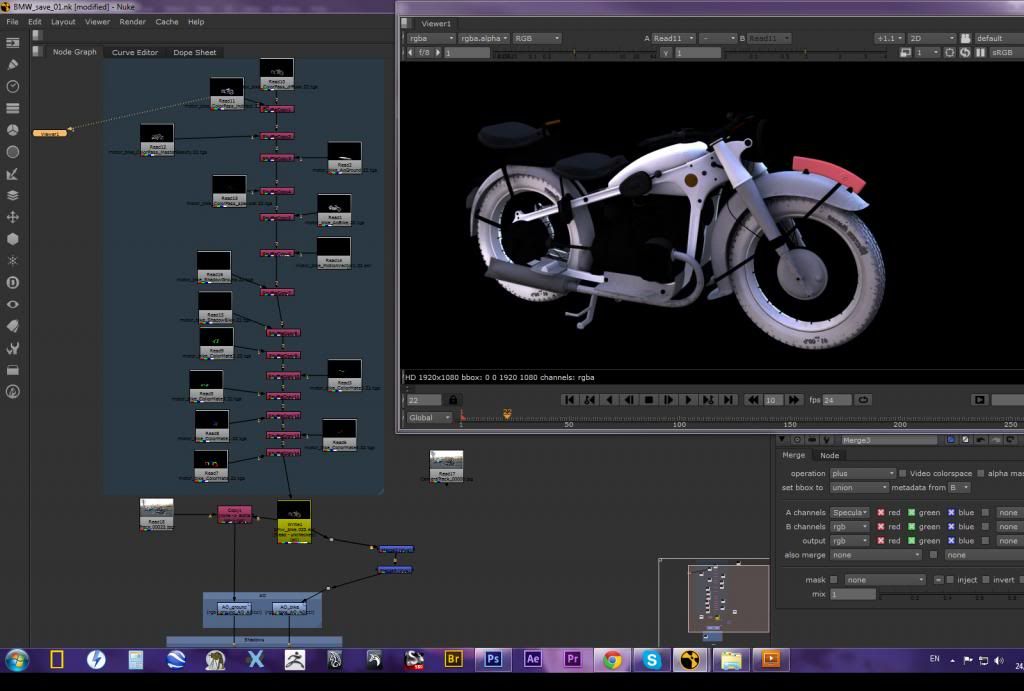This screenshot has width=1024, height=691.
Task: Open the MetaData nodes tag icon
Action: click(x=12, y=326)
